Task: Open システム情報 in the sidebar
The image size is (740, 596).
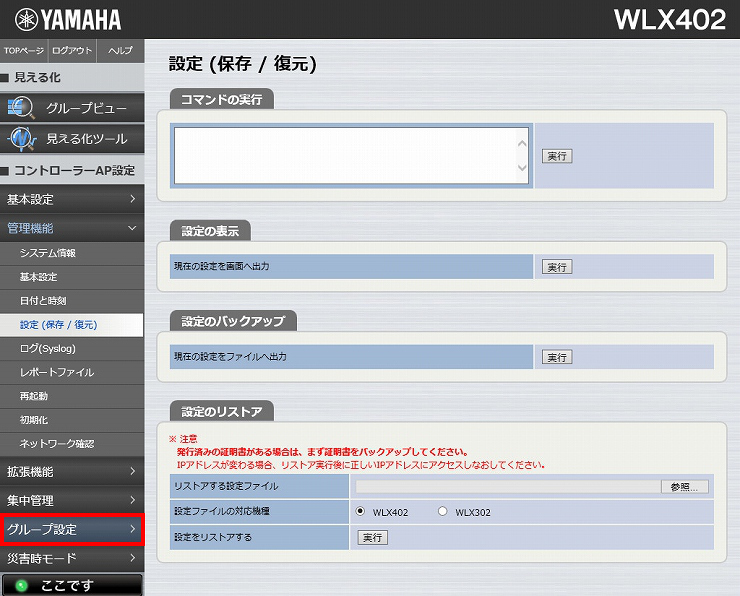Action: point(72,253)
